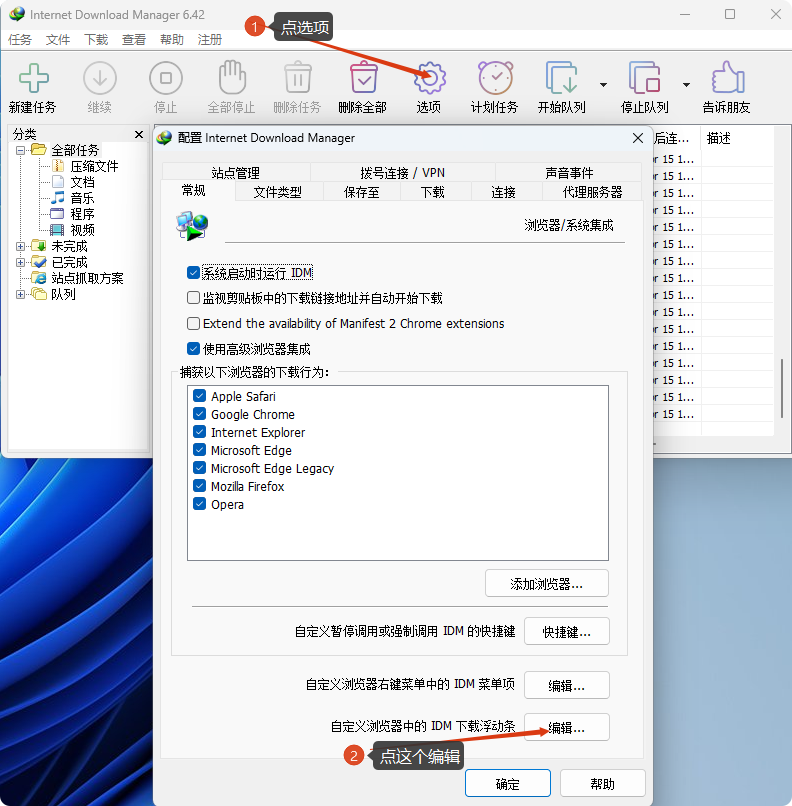Close the 分类 category side panel
This screenshot has height=806, width=792.
pyautogui.click(x=139, y=134)
